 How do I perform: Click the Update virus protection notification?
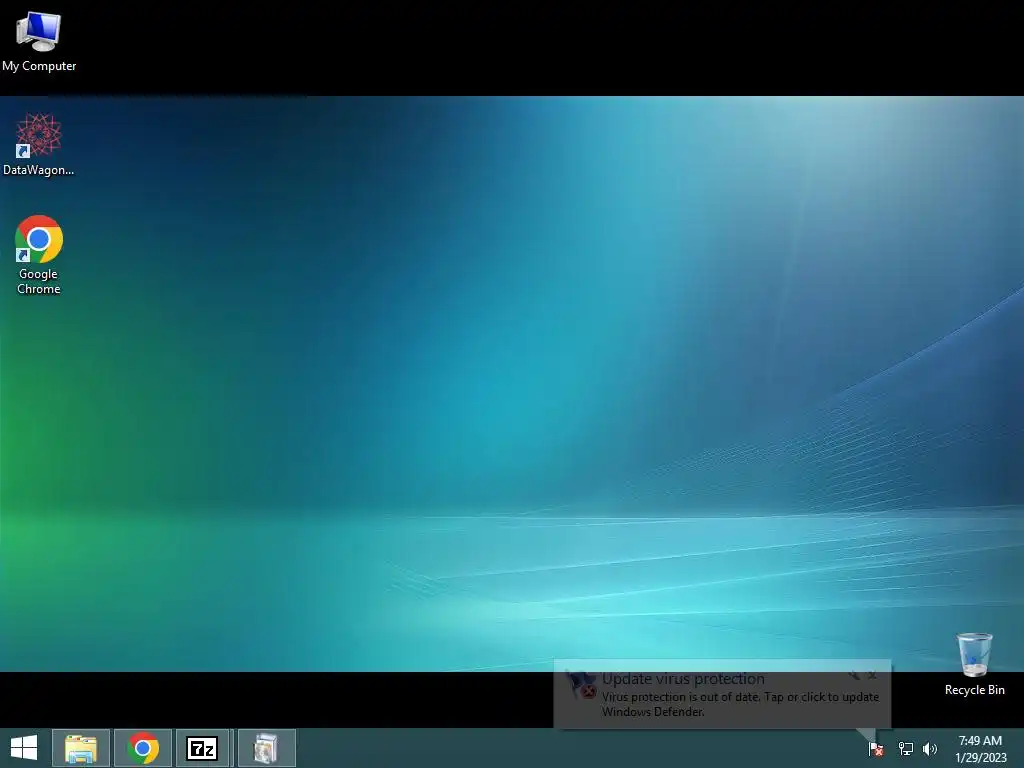click(722, 694)
